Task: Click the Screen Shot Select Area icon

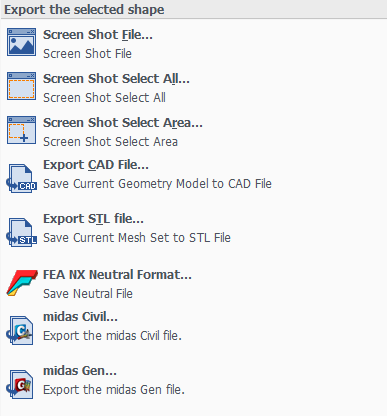Action: pos(21,130)
